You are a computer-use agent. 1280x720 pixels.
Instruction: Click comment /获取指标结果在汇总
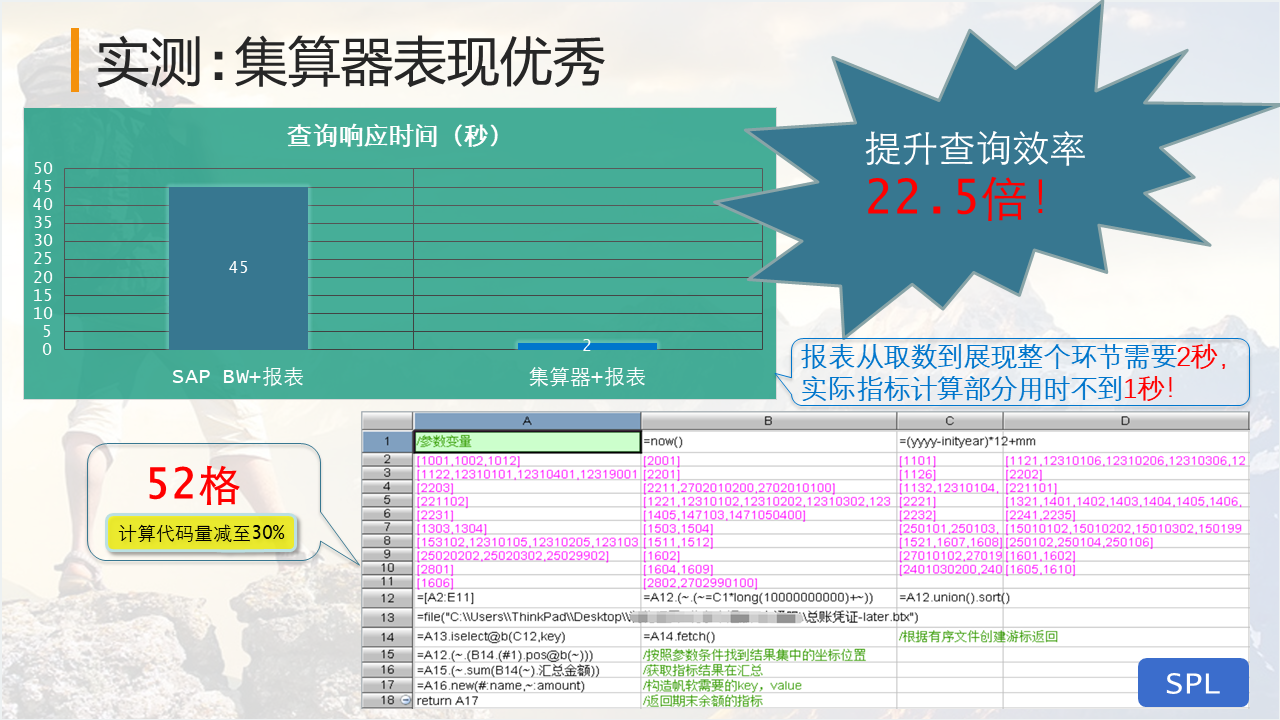pyautogui.click(x=703, y=670)
